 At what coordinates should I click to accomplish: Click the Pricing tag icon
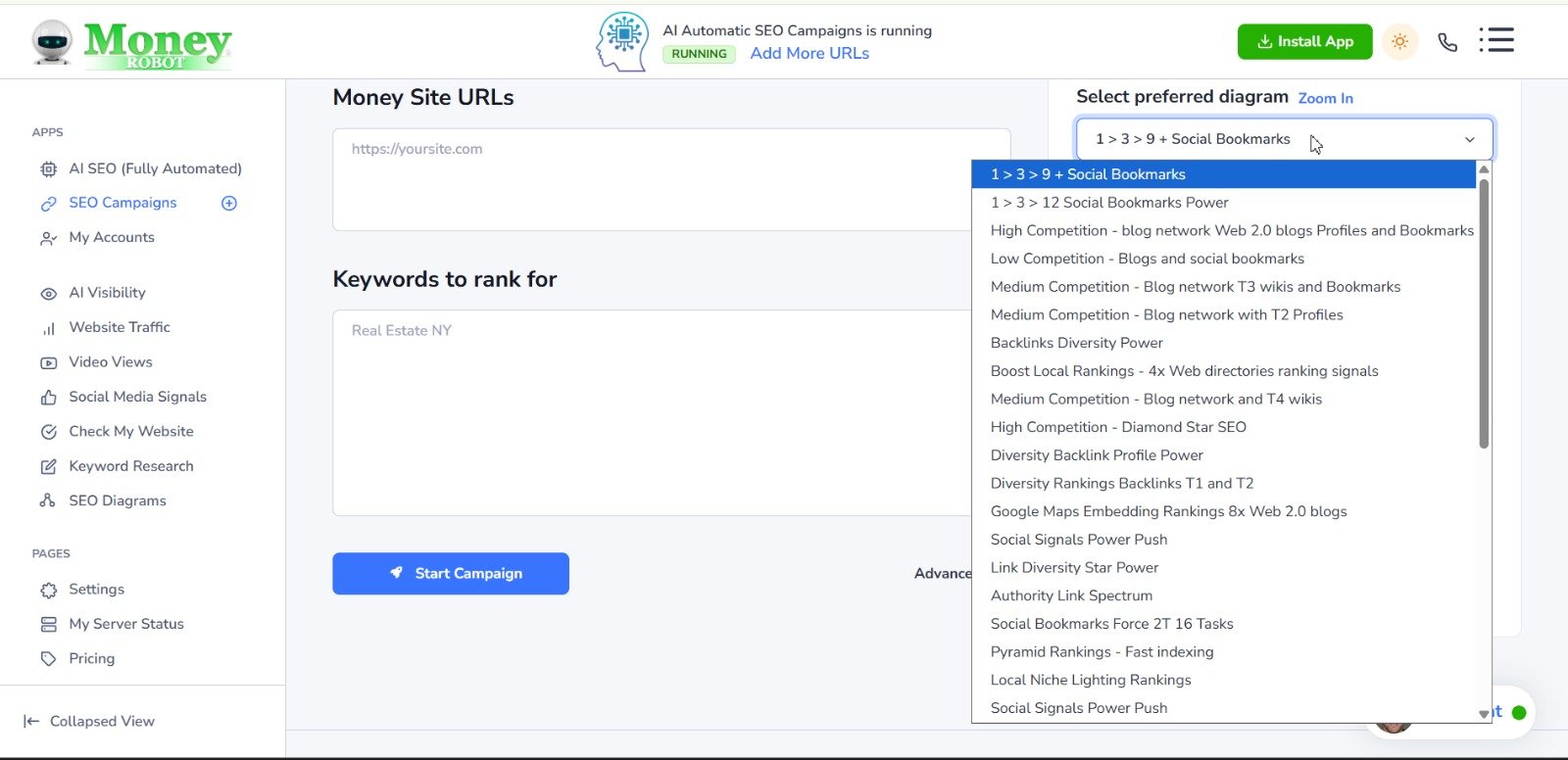(48, 659)
